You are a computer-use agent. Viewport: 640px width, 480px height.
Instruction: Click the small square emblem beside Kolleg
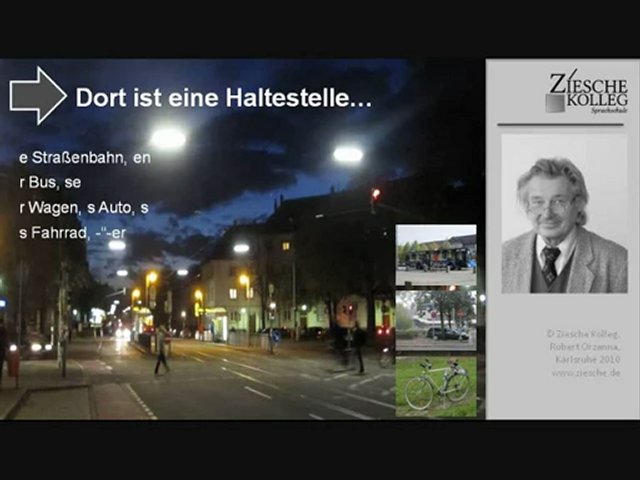pos(555,103)
